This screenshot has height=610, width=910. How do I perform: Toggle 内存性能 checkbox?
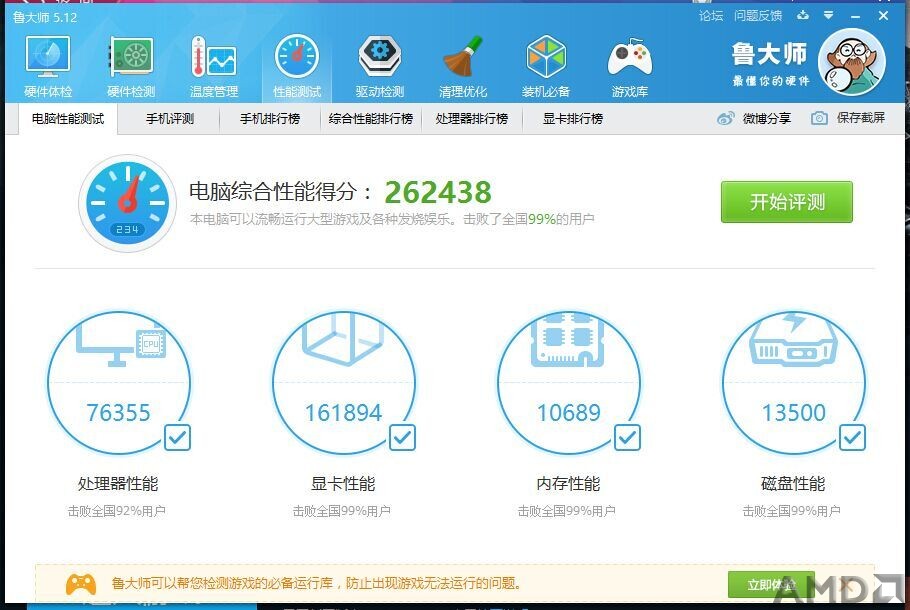[627, 438]
